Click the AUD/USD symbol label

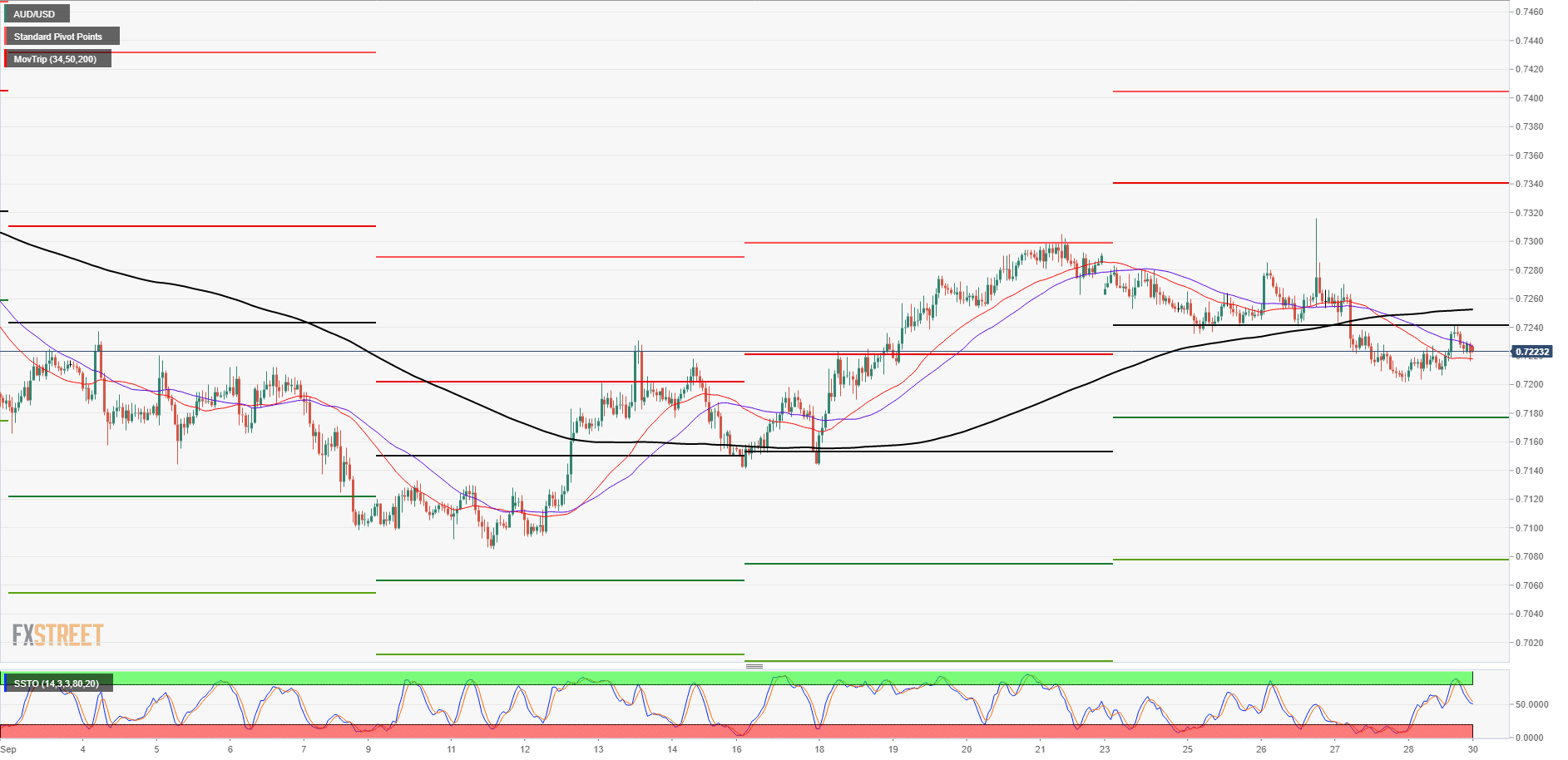tap(35, 14)
